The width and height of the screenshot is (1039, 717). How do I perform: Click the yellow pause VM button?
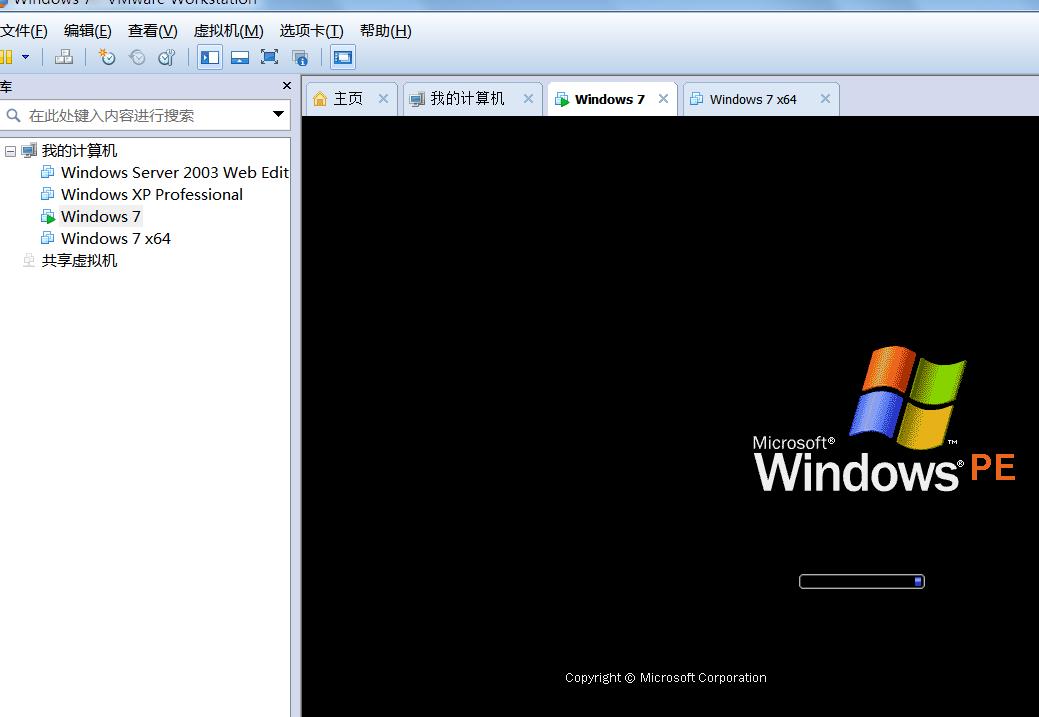6,57
